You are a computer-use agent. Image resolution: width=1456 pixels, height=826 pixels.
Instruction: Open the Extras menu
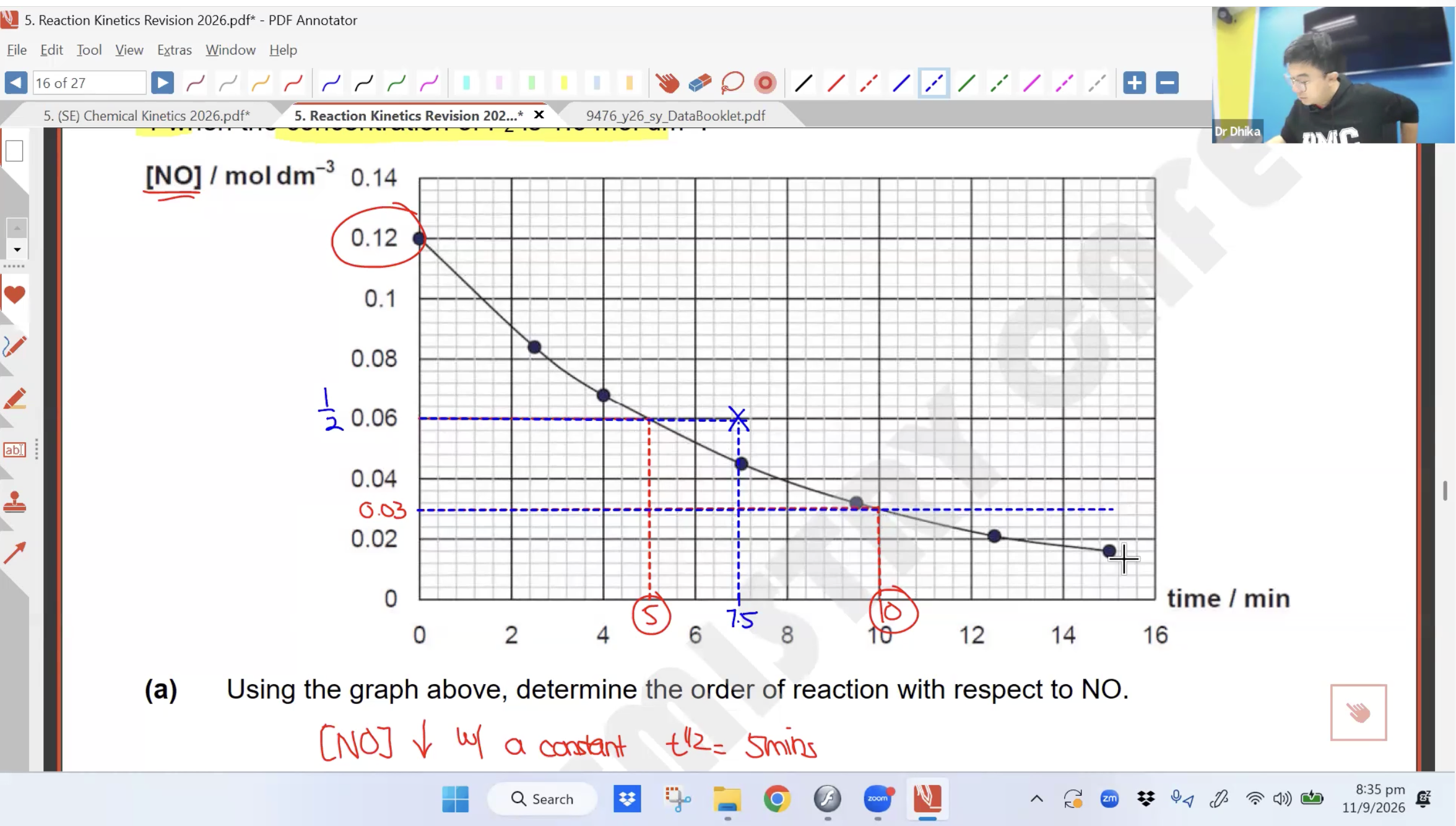[x=175, y=50]
